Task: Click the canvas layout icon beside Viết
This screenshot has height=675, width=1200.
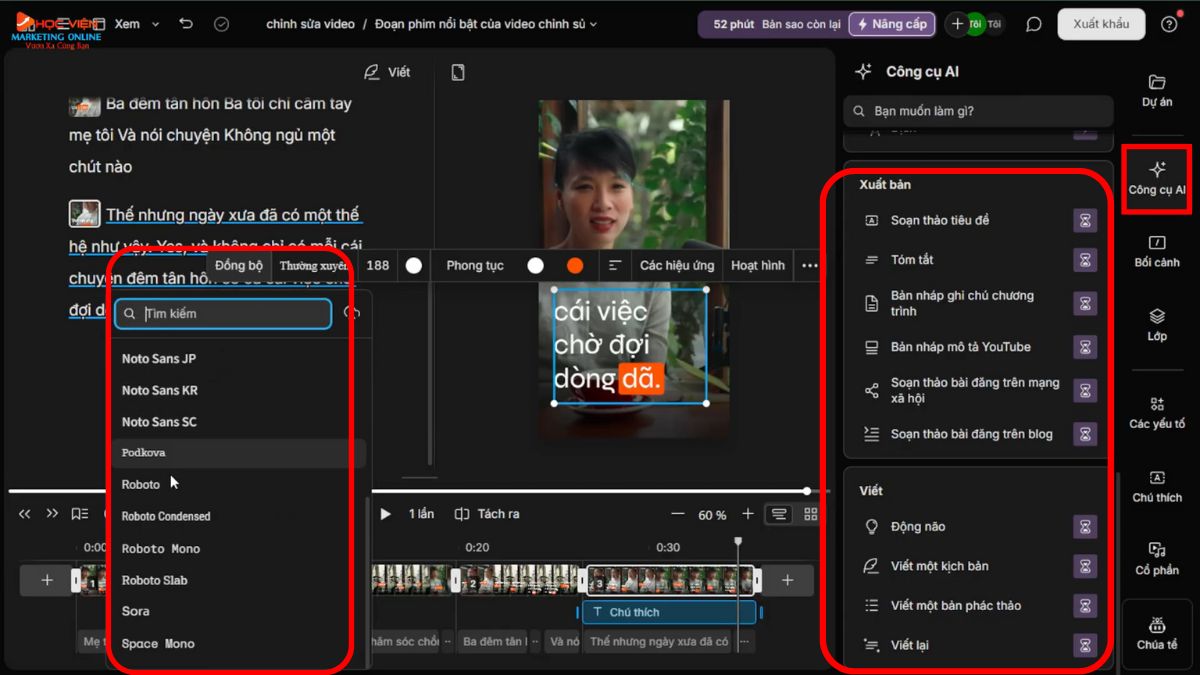Action: coord(458,72)
